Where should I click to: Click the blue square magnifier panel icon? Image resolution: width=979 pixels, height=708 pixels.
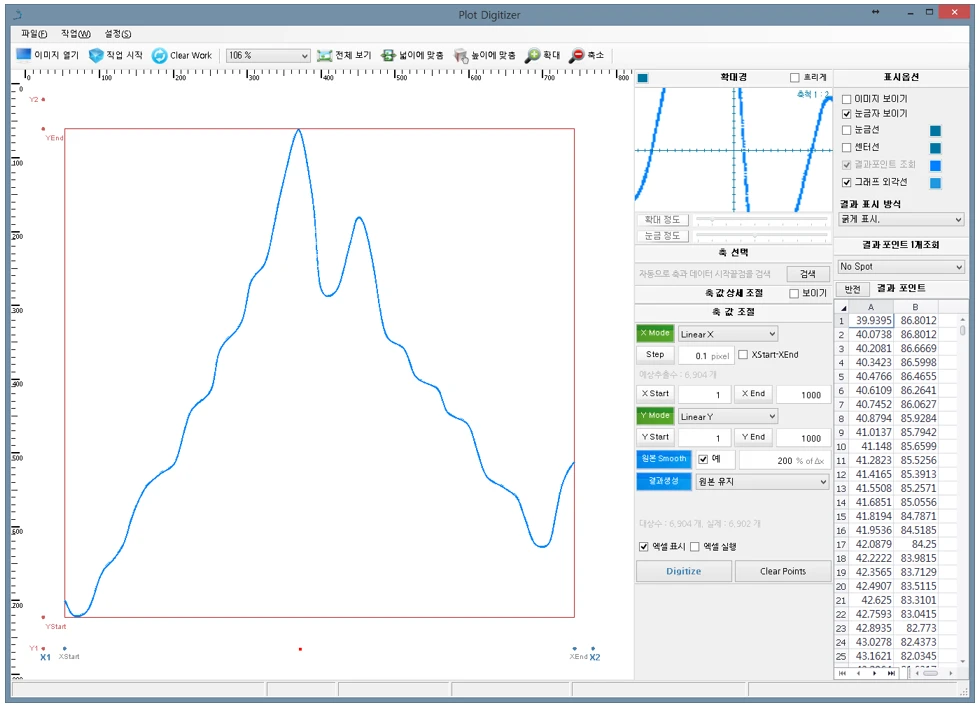[643, 78]
